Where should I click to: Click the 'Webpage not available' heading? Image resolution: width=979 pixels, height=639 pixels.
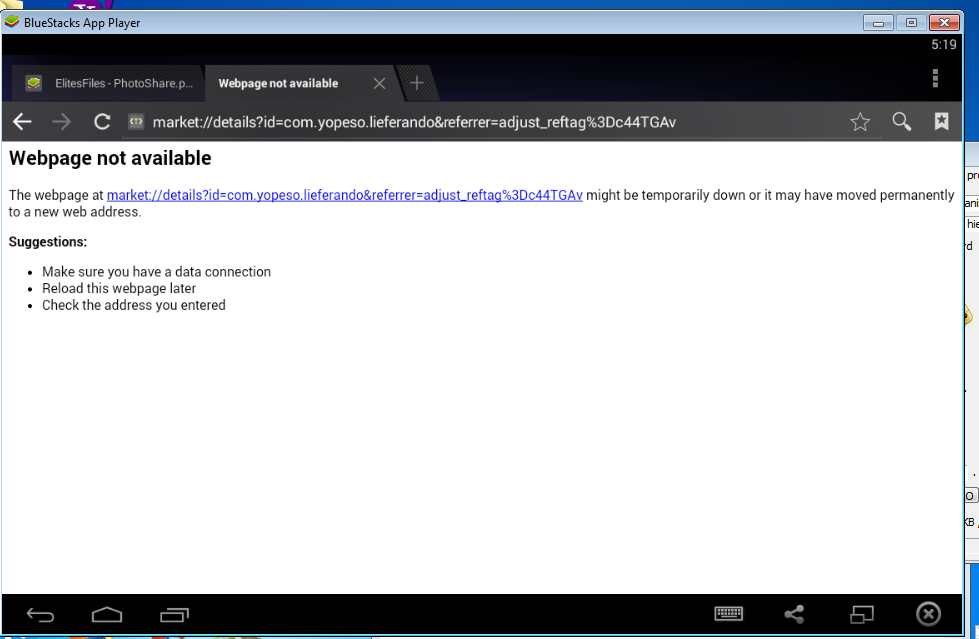110,158
